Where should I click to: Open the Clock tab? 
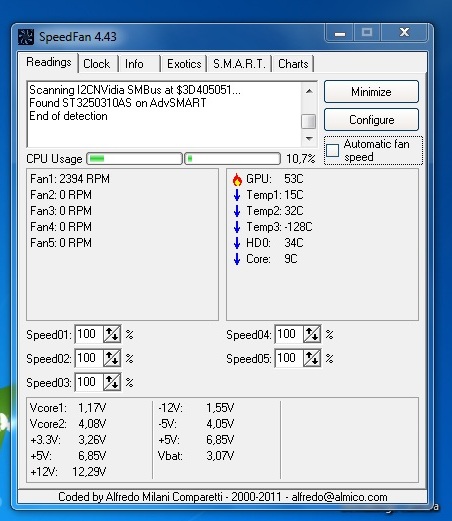97,64
